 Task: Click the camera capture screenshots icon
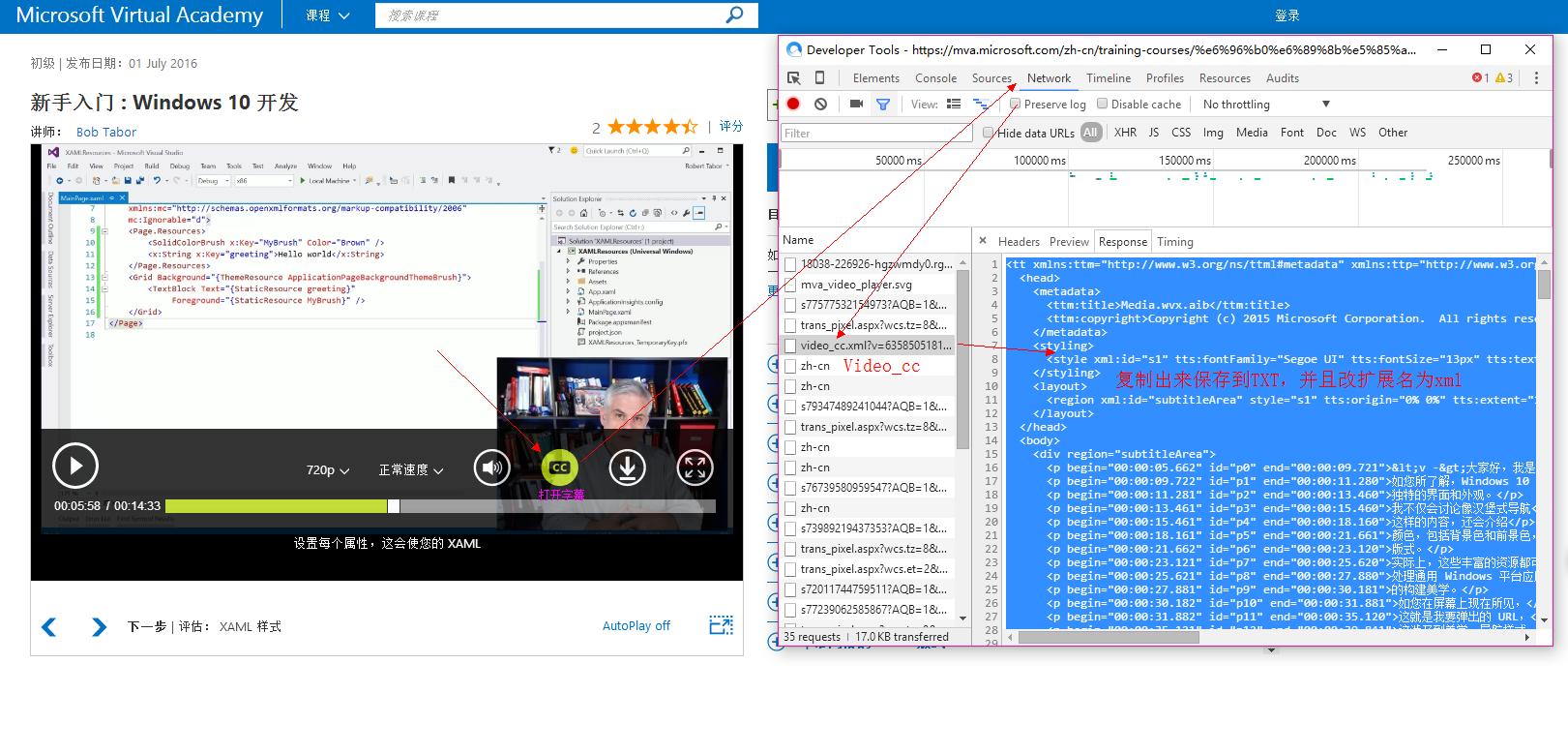click(x=856, y=105)
